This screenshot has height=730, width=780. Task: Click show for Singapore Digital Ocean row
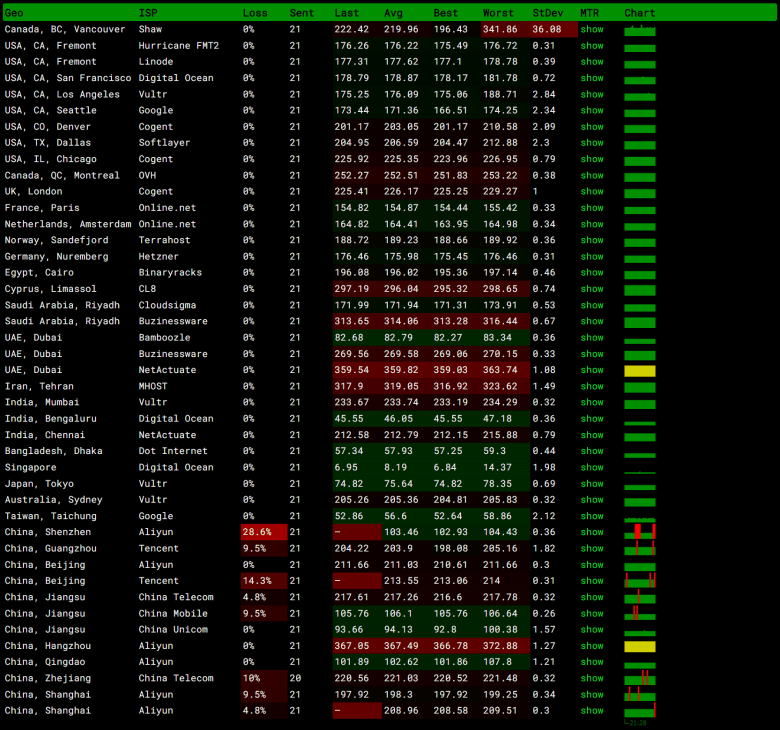(x=592, y=467)
